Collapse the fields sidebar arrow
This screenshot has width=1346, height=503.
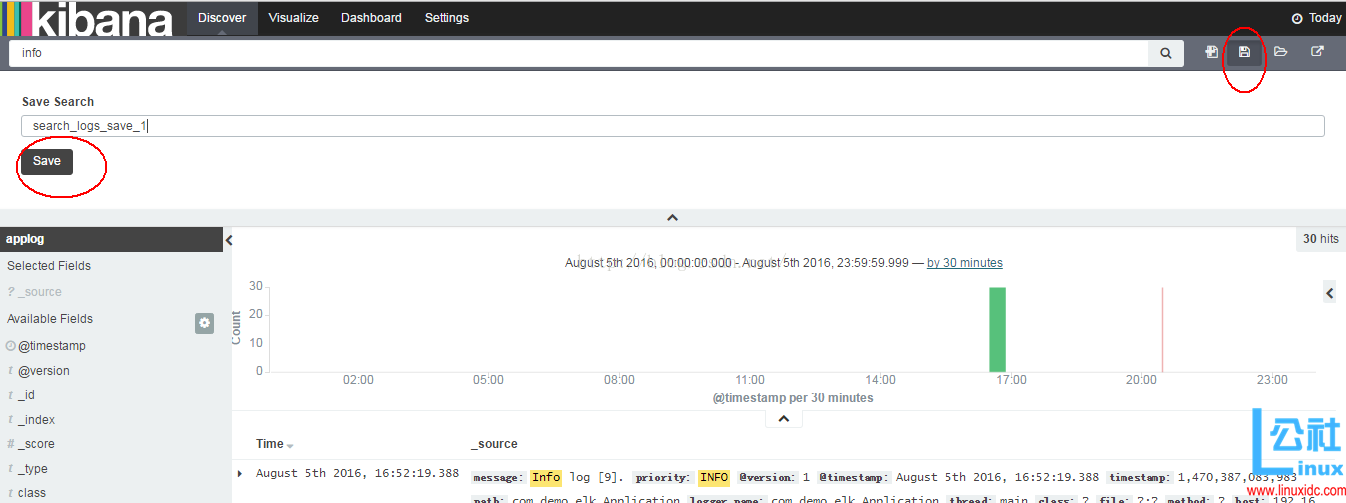tap(228, 240)
